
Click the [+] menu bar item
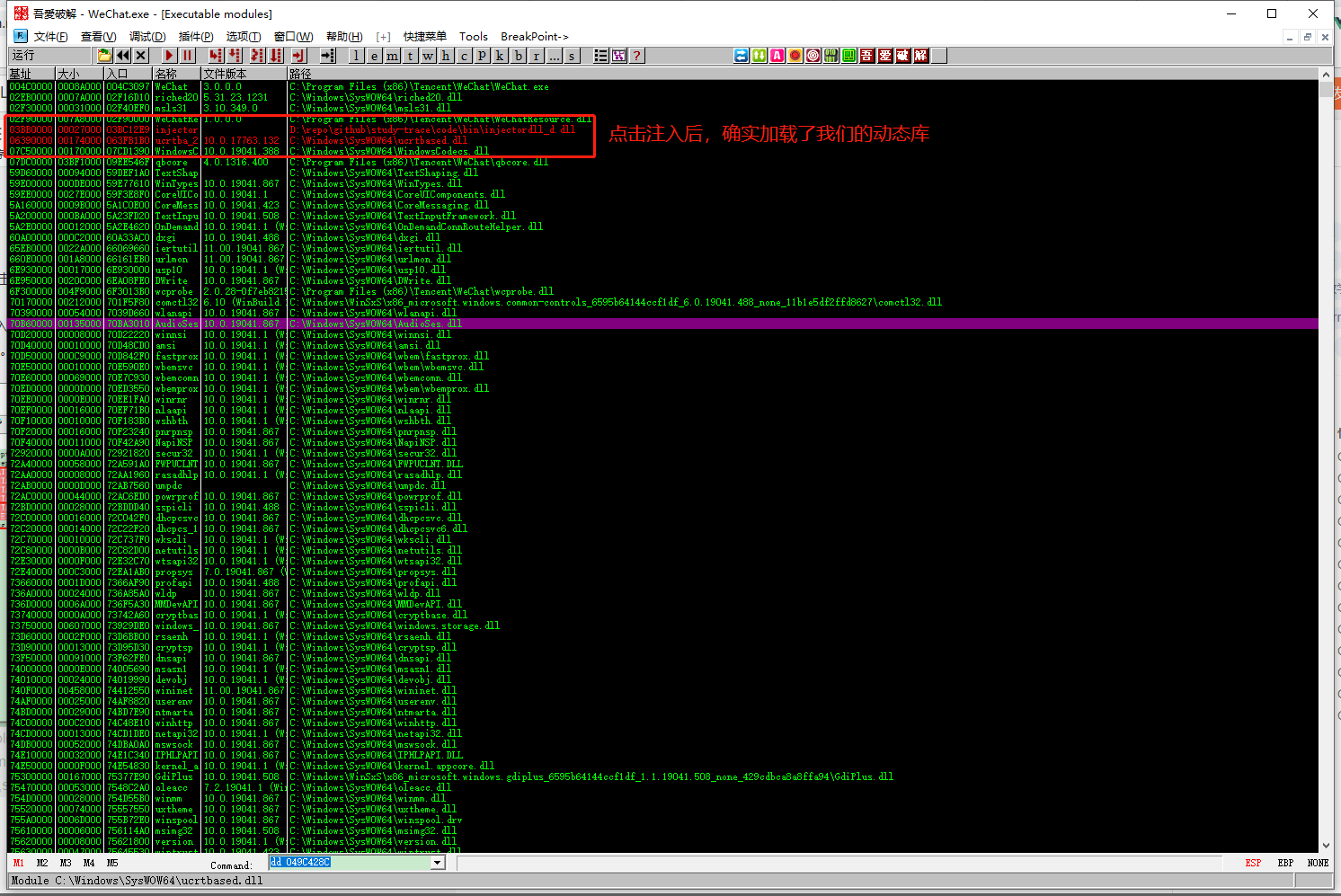[384, 37]
